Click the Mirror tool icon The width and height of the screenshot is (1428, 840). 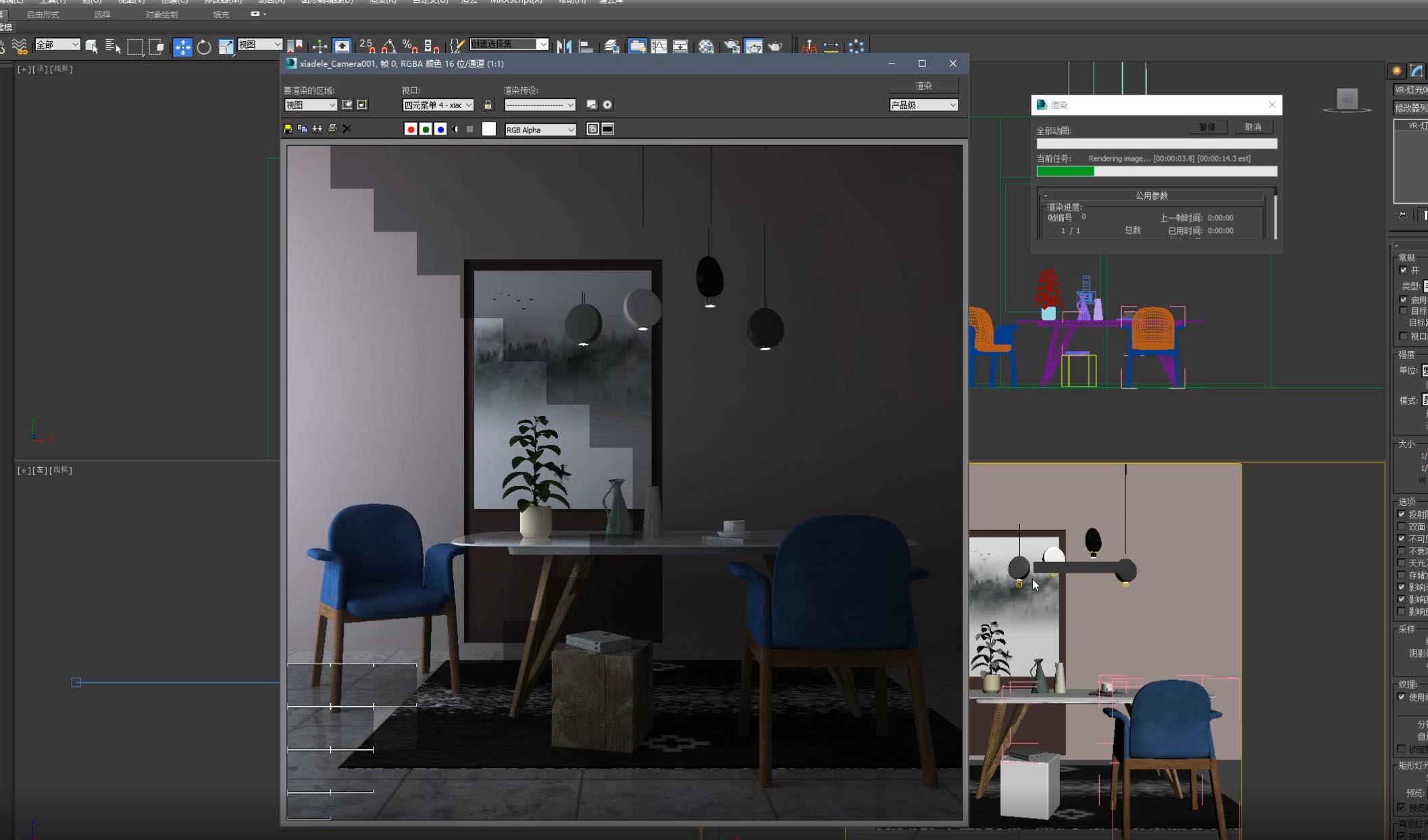point(564,46)
